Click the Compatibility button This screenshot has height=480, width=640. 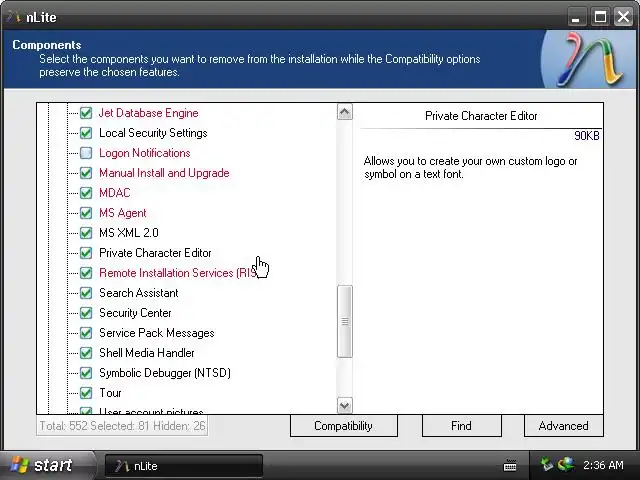coord(344,426)
